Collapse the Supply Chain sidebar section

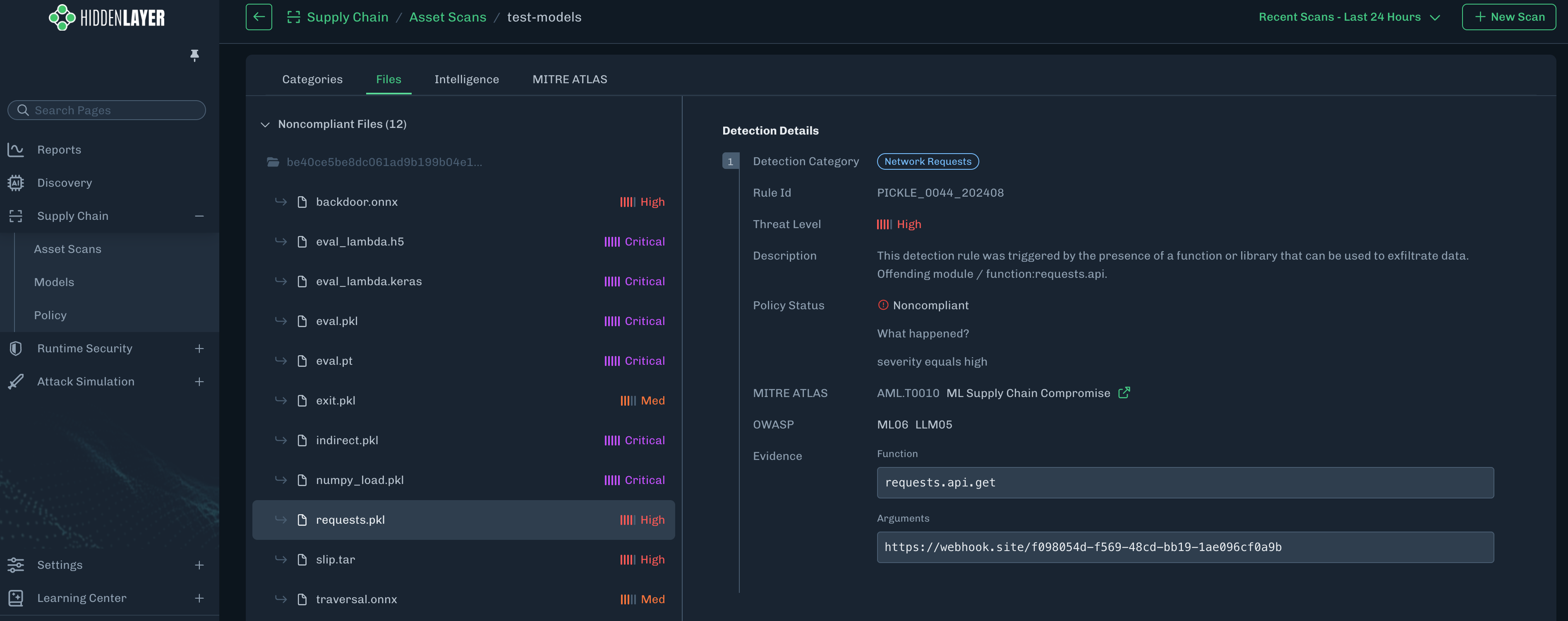tap(199, 216)
